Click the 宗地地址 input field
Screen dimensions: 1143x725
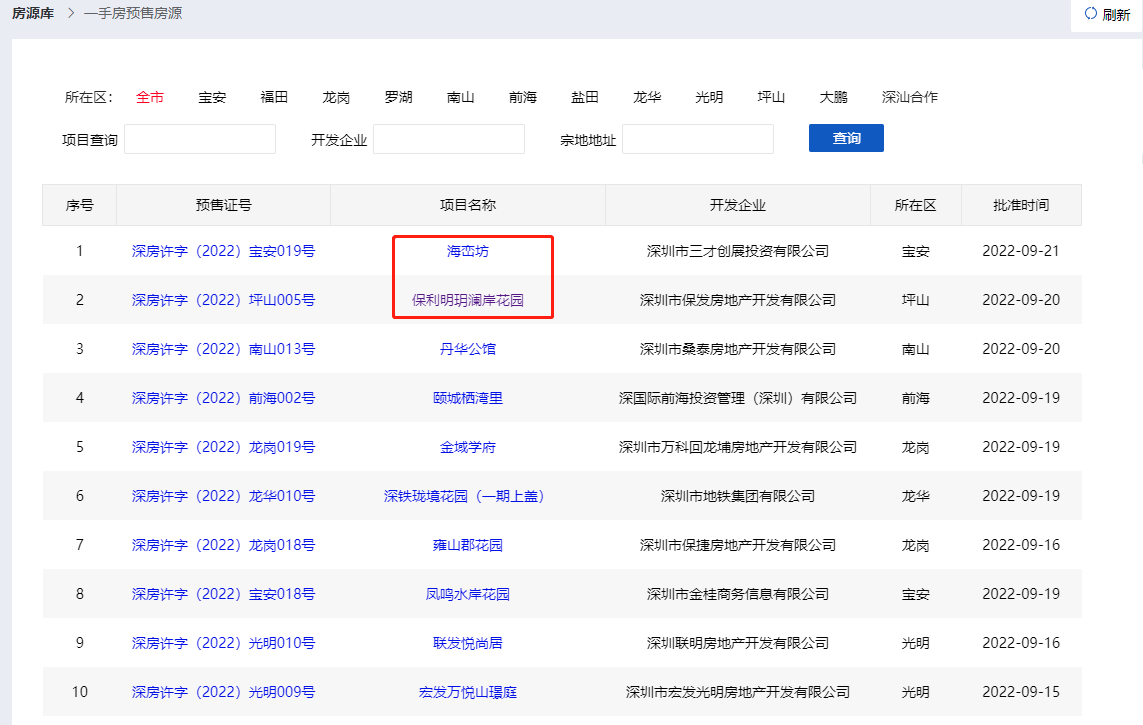pos(697,139)
